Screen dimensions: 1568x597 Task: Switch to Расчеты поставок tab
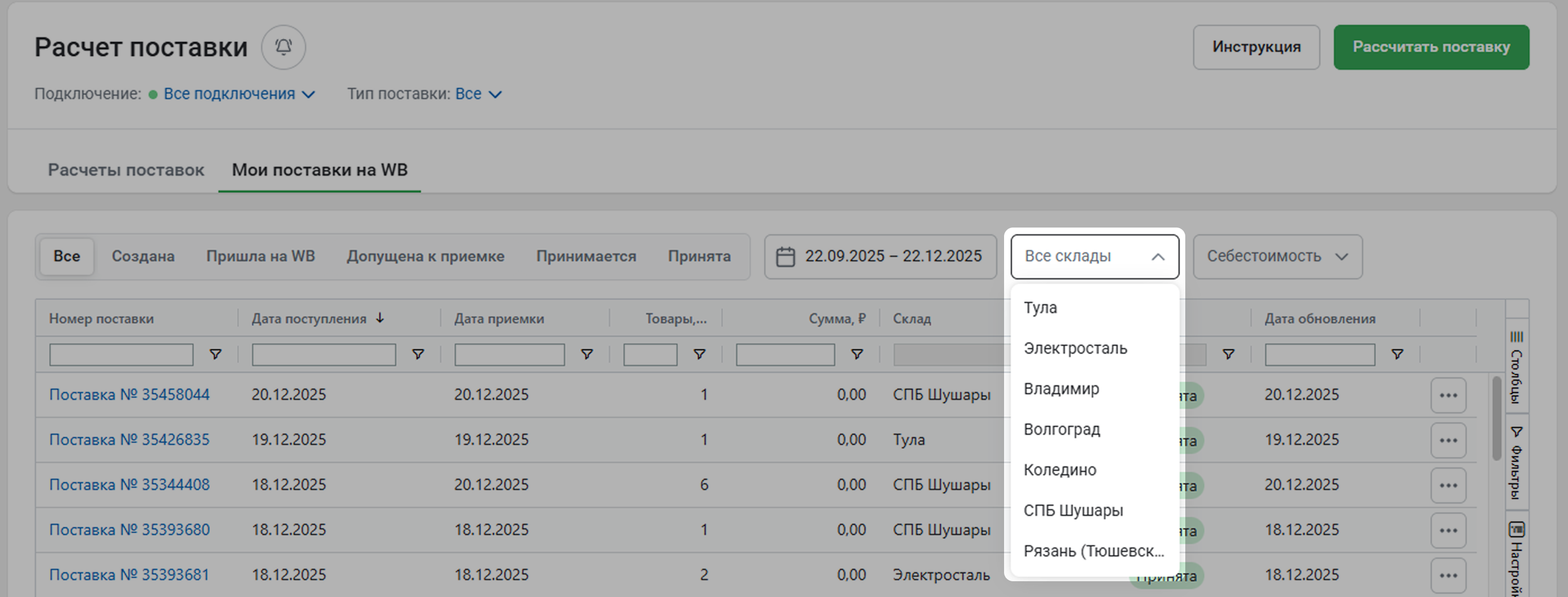[126, 170]
